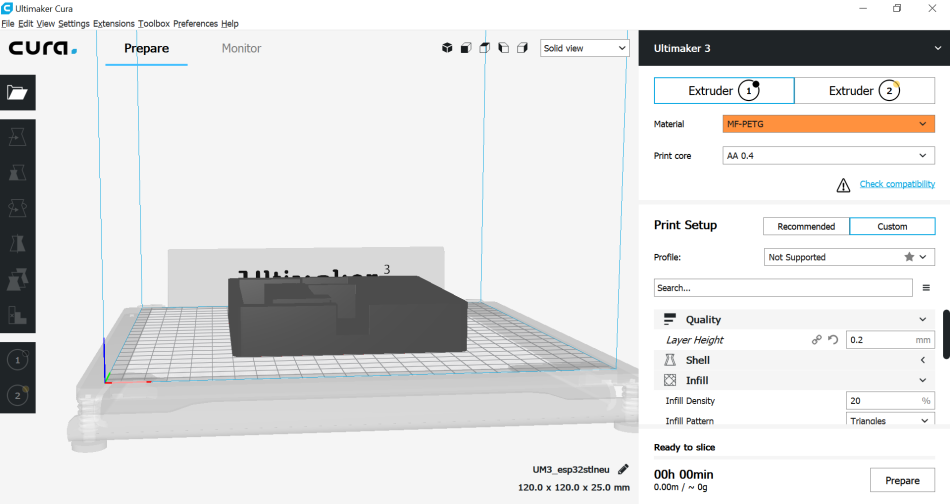Switch camera to left side view icon
This screenshot has height=504, width=950.
[503, 48]
